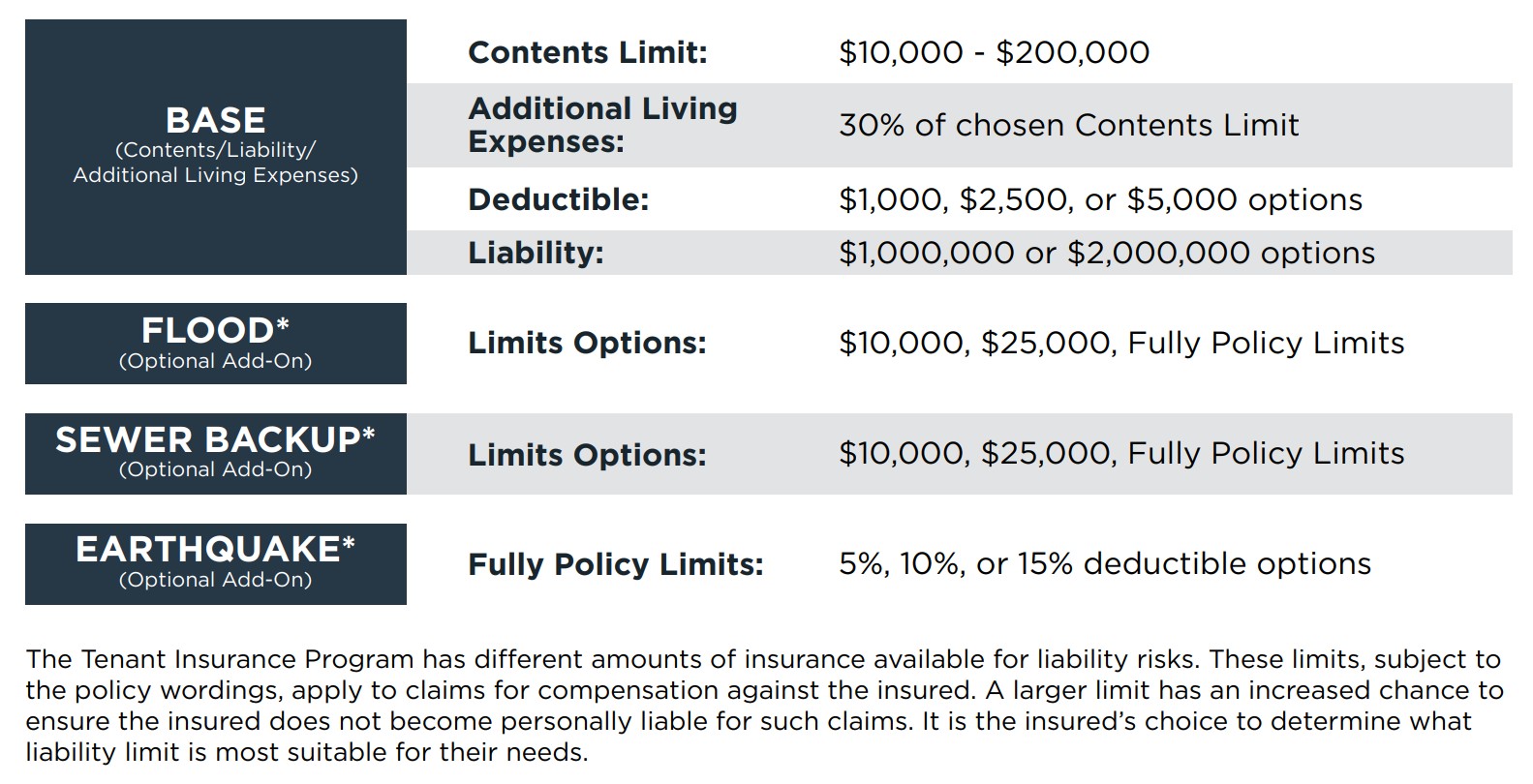
Task: Click the Additional Living Expenses label
Action: [602, 125]
